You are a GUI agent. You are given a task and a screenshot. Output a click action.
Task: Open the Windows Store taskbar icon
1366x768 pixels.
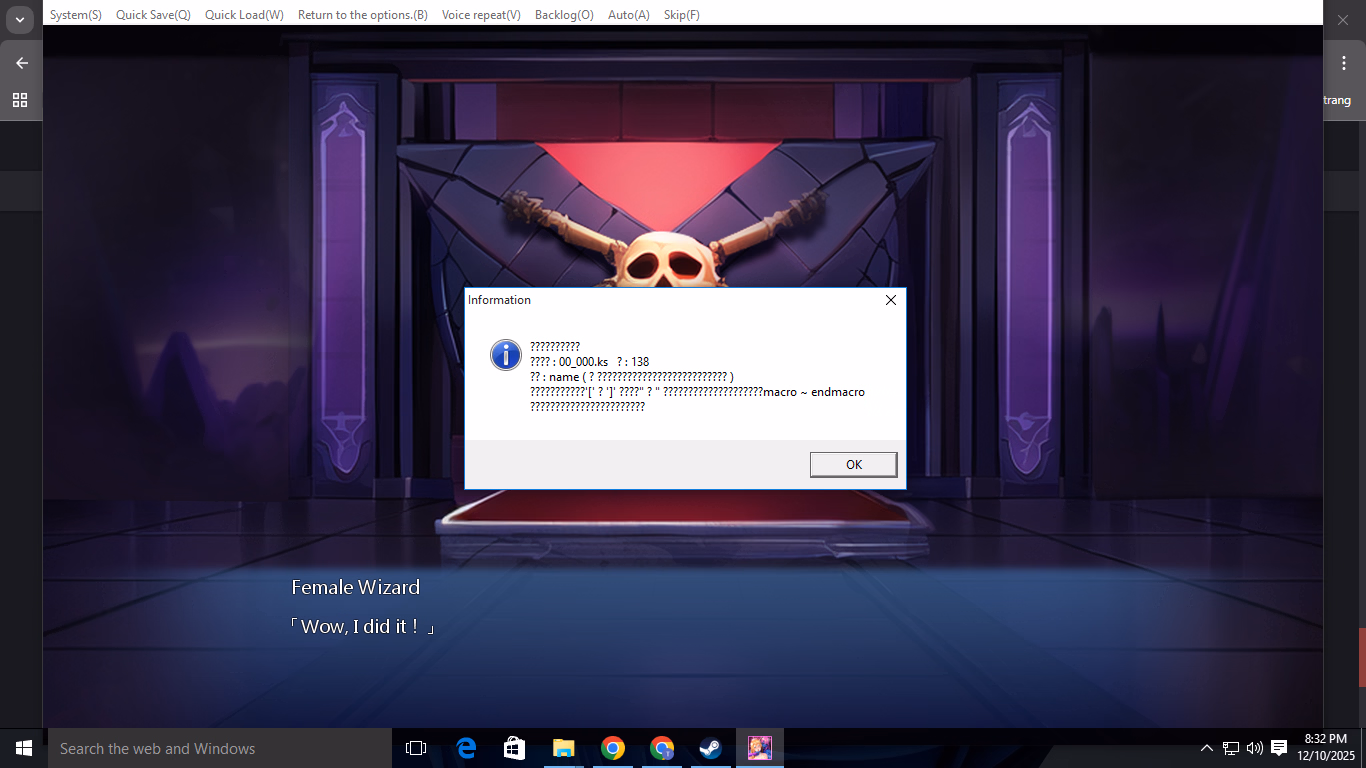point(514,748)
